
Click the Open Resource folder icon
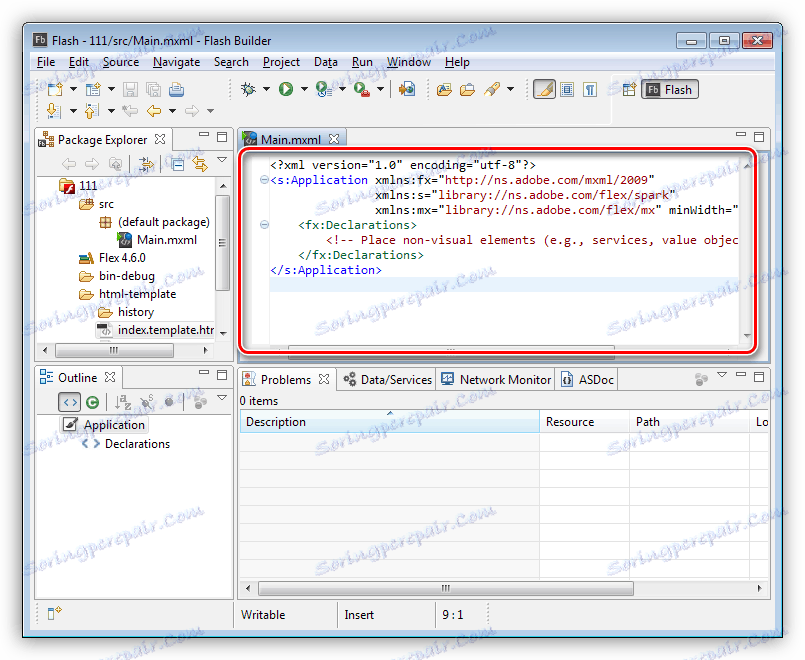(x=467, y=90)
